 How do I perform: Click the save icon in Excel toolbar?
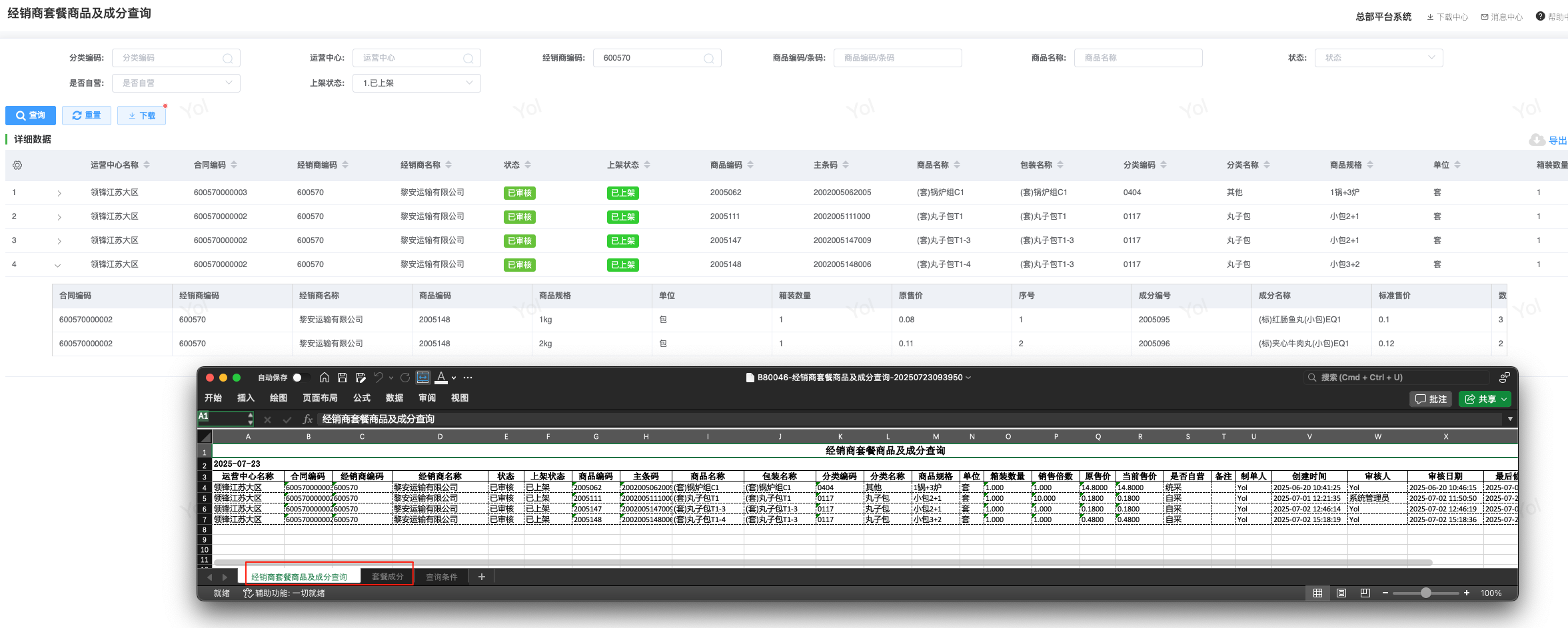(343, 378)
